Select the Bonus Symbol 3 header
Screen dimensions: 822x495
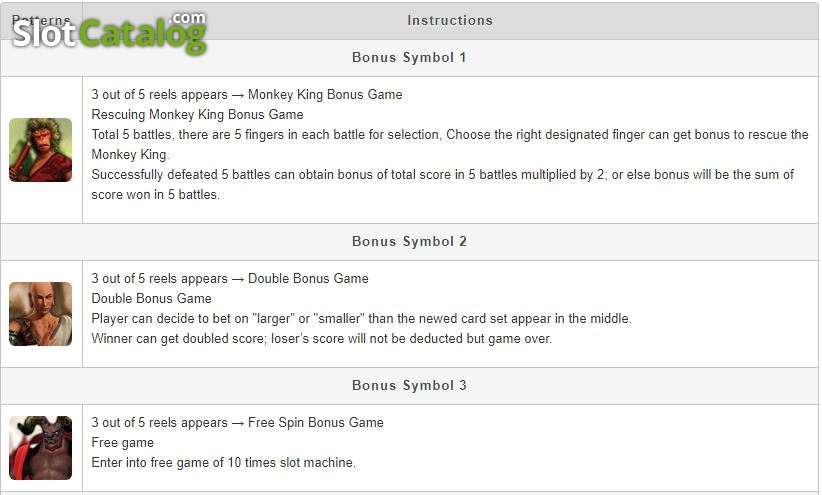click(x=409, y=385)
